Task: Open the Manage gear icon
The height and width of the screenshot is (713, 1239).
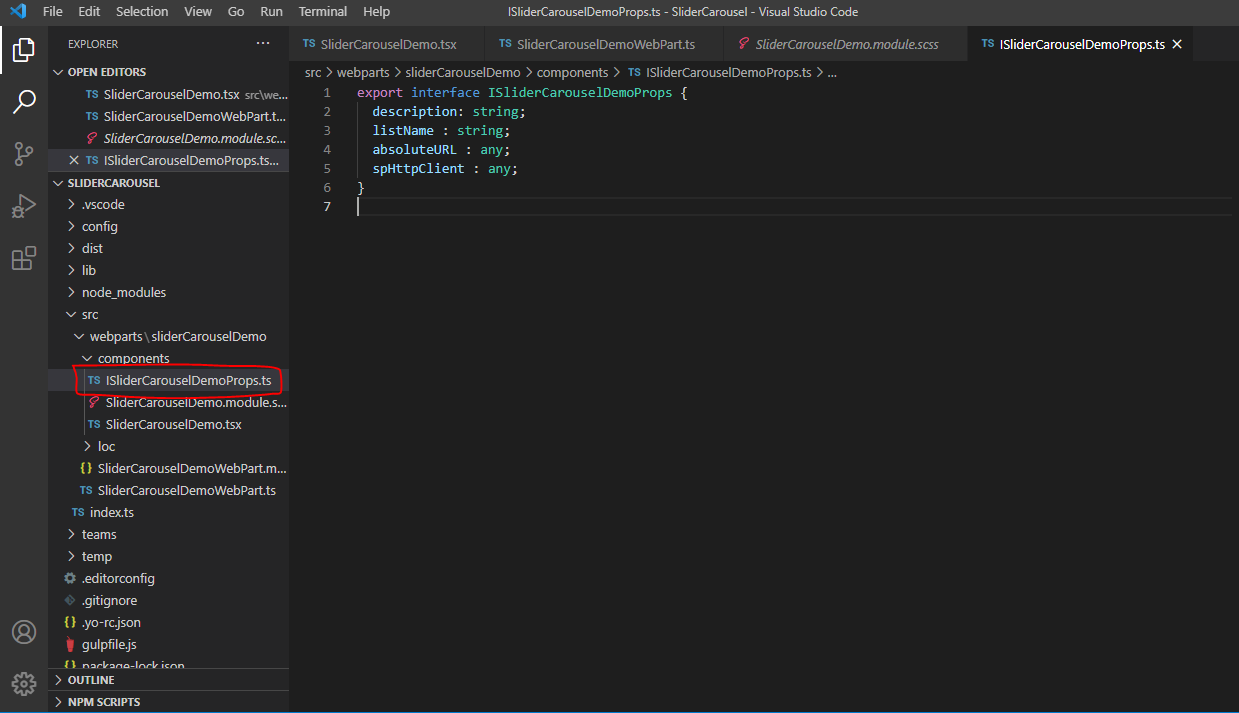Action: pyautogui.click(x=24, y=684)
